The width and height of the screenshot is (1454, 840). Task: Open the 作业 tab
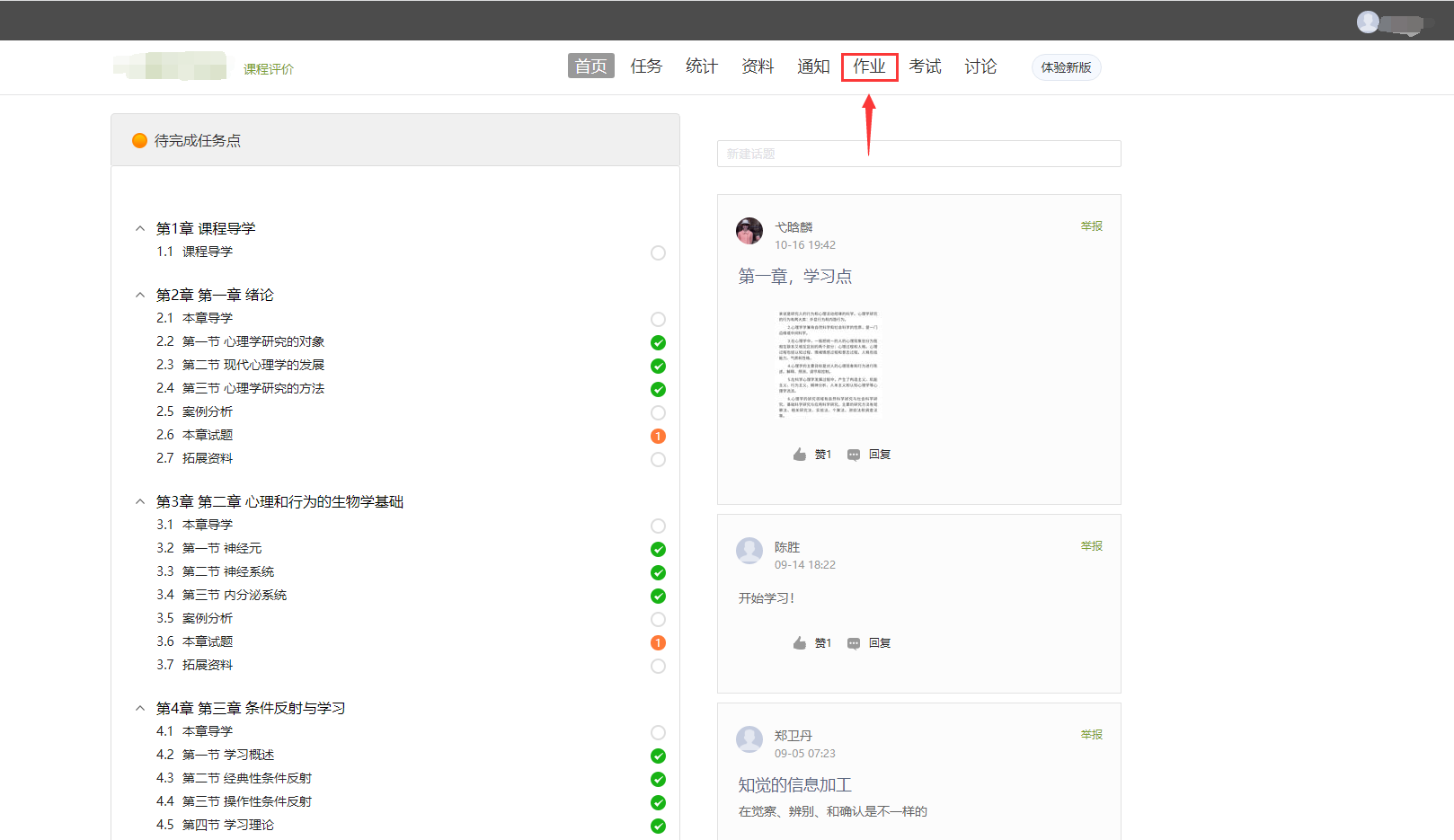click(869, 66)
